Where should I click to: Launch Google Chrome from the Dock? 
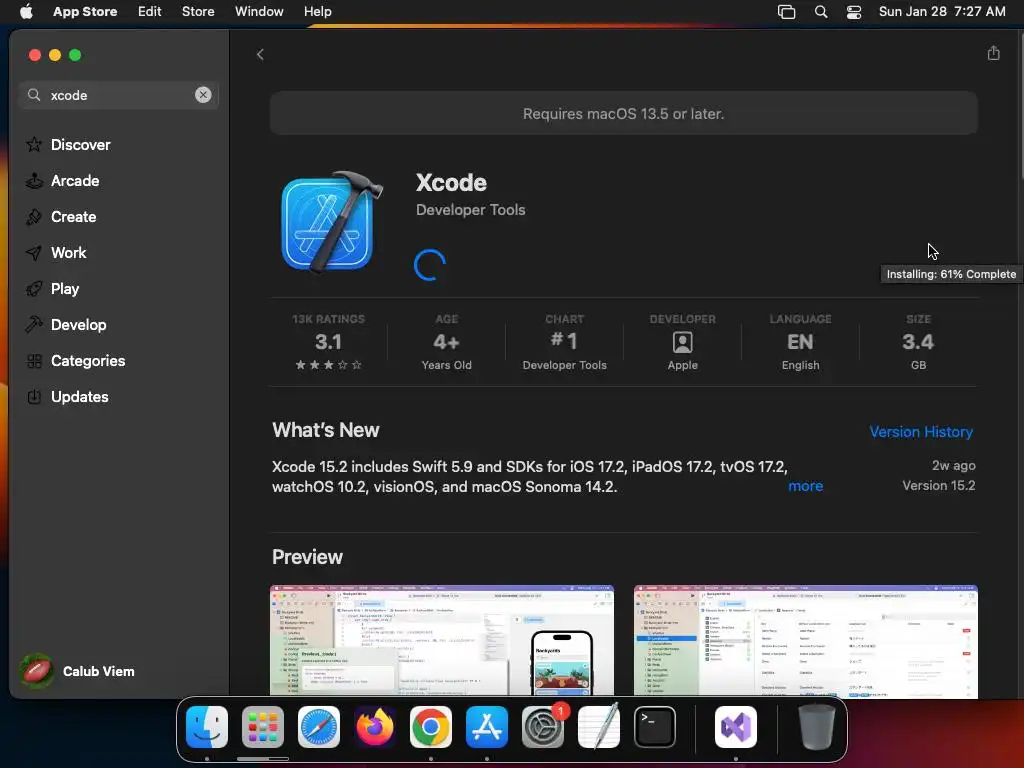click(430, 727)
